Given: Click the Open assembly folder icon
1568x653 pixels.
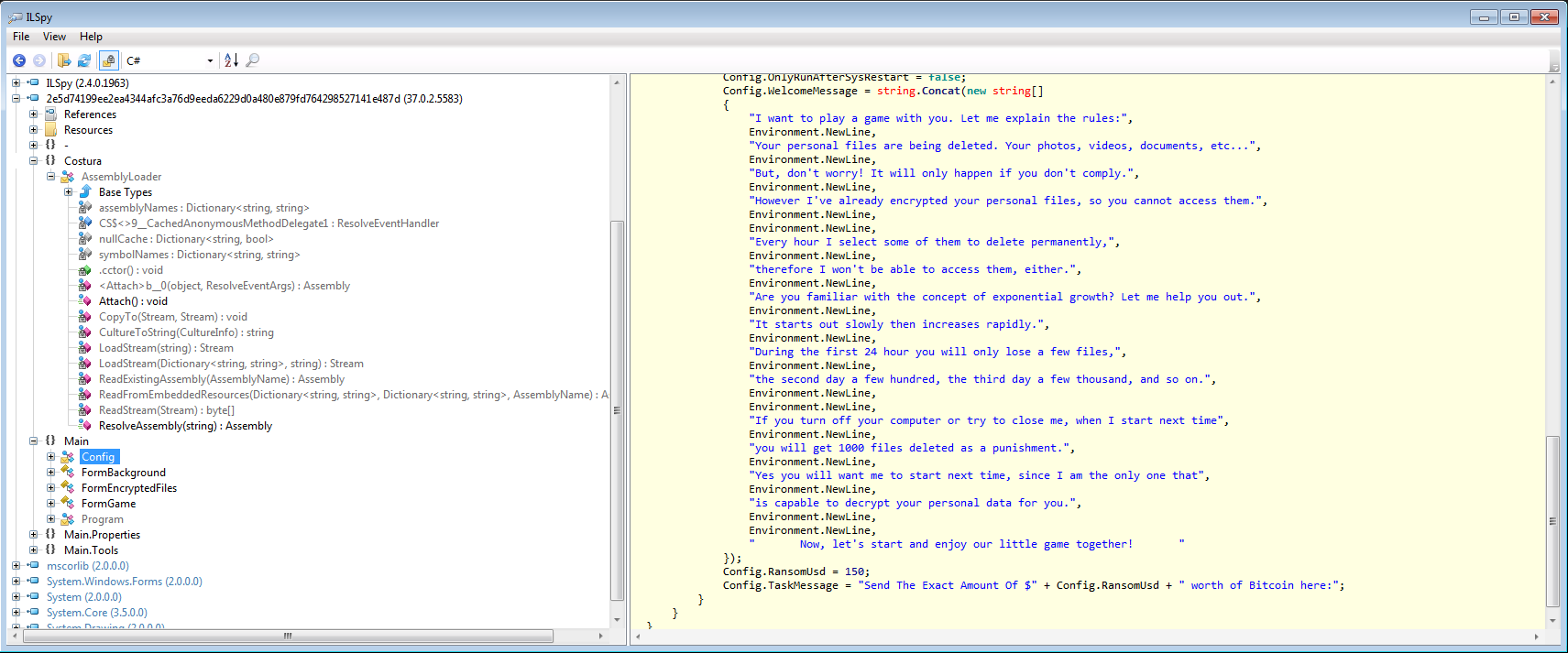Looking at the screenshot, I should click(64, 60).
